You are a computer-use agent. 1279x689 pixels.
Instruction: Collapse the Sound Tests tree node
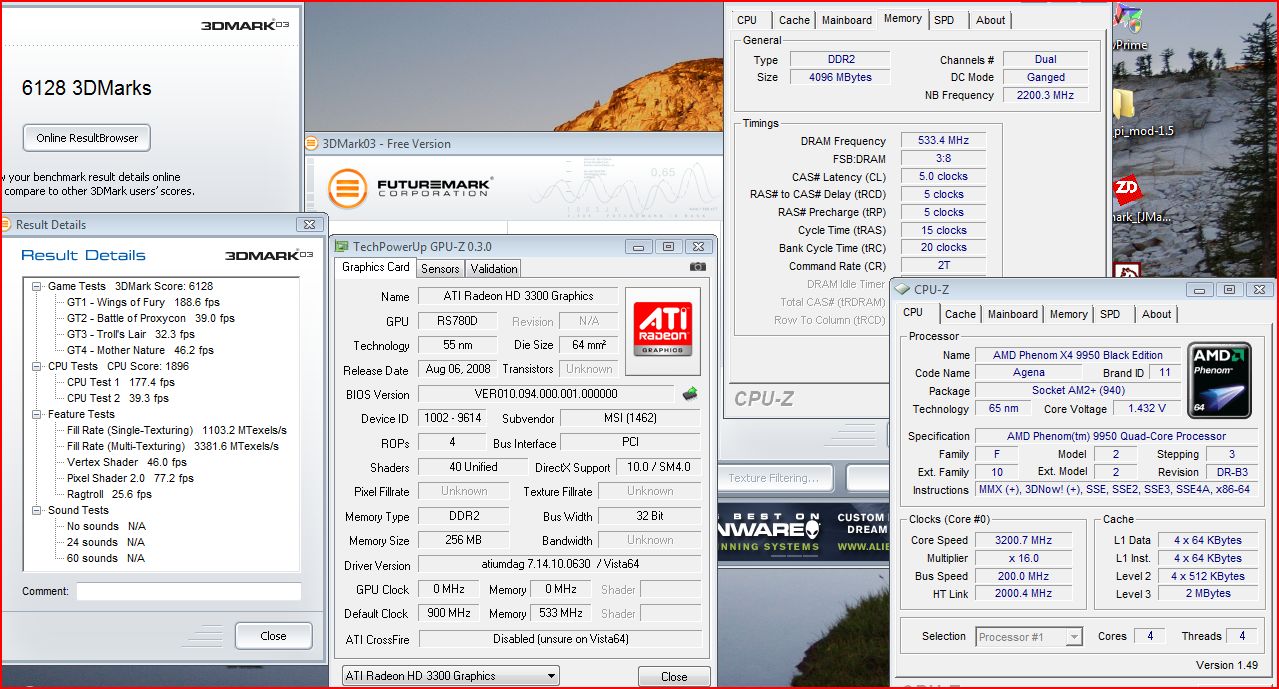pos(39,510)
